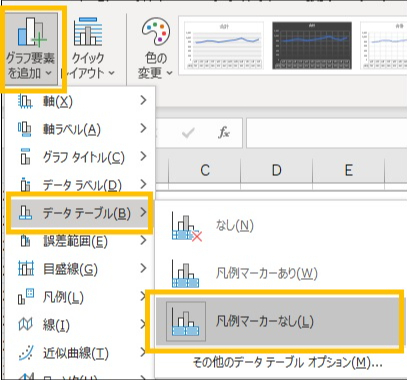This screenshot has height=380, width=407.
Task: Expand the arrow beside データ テーブル(B)
Action: (x=143, y=212)
